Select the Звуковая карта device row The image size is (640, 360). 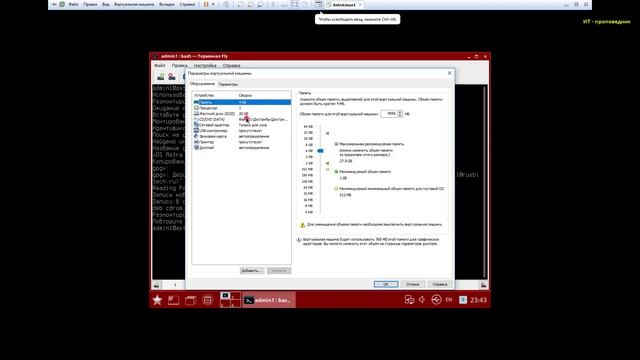pos(242,136)
